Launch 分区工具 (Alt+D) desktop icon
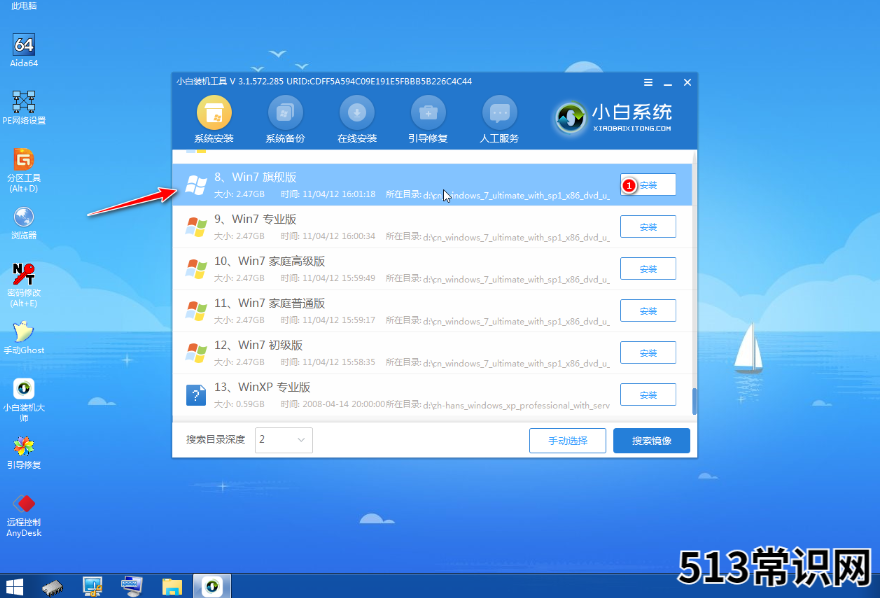 coord(24,170)
